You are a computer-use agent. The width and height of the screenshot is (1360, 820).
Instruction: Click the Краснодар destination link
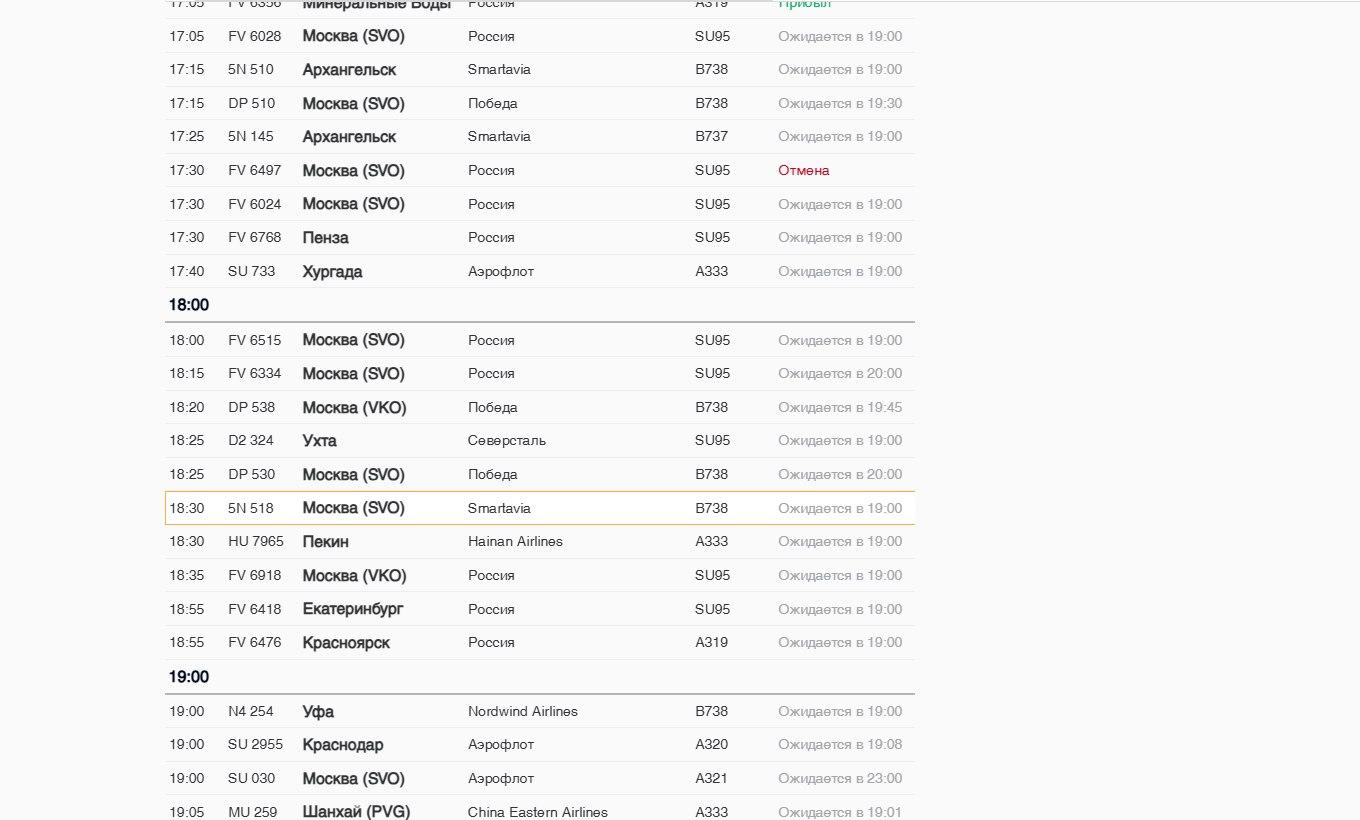click(343, 745)
